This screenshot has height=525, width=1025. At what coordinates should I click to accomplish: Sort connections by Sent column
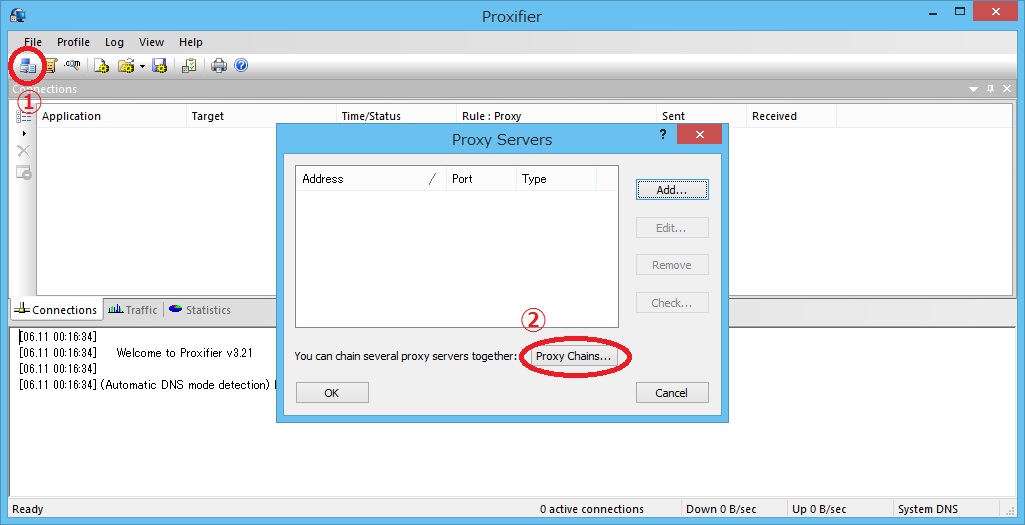coord(701,116)
